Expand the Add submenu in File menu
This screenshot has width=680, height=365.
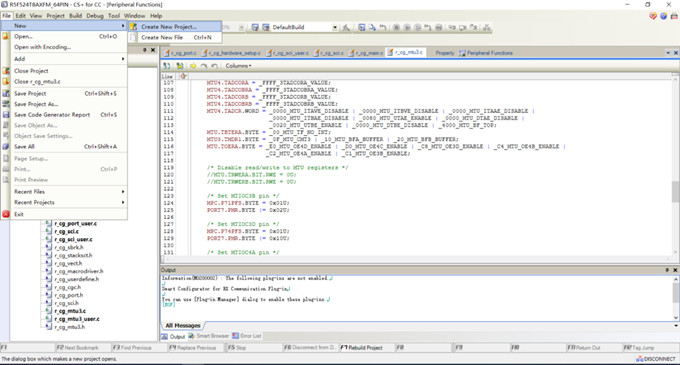point(64,59)
